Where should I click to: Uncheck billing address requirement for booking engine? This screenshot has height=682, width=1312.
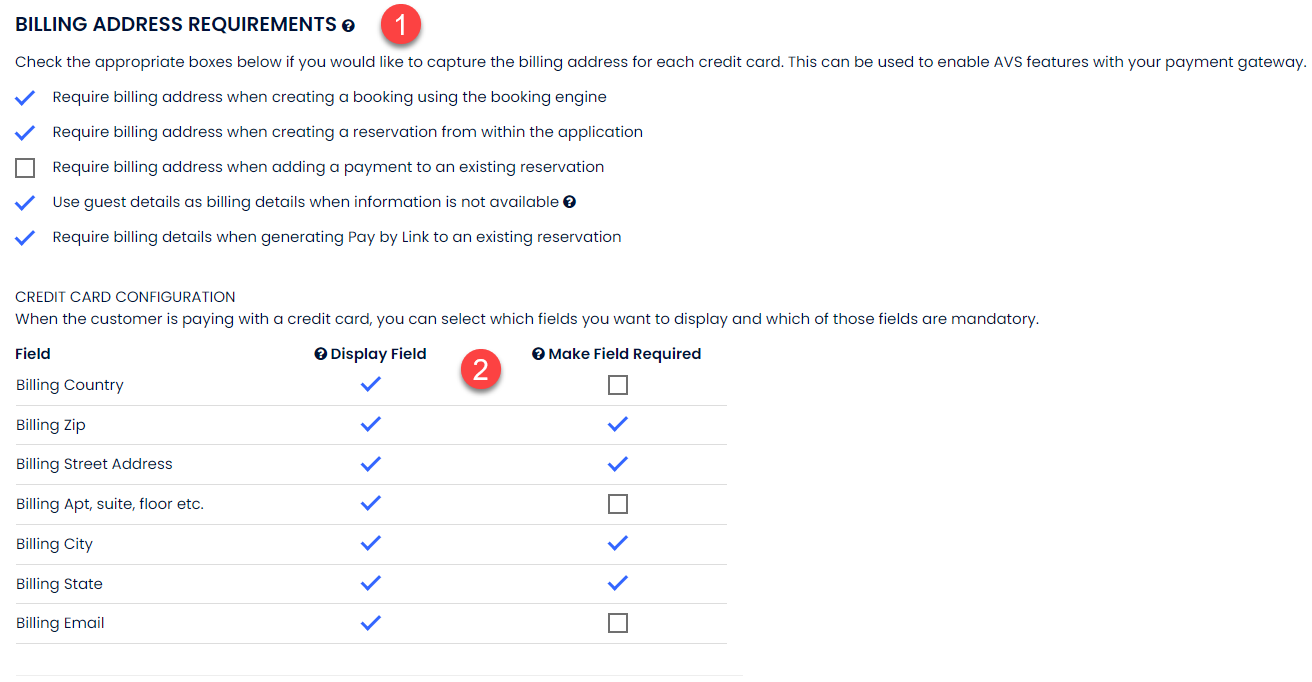[x=26, y=98]
